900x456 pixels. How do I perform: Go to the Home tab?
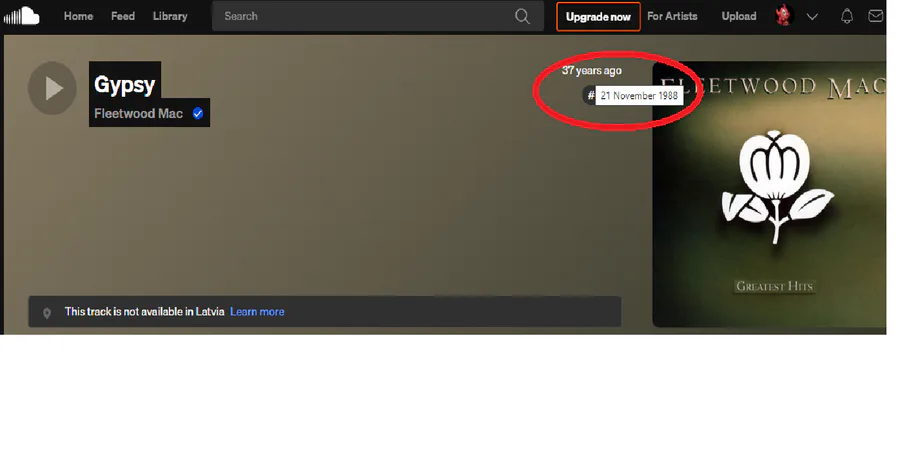pyautogui.click(x=78, y=16)
